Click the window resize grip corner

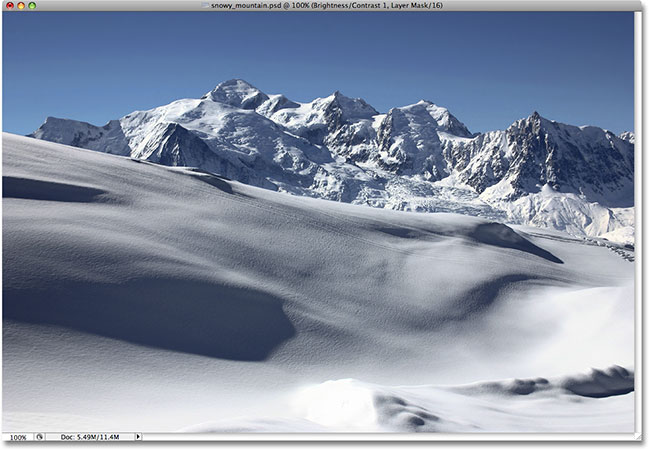point(638,437)
